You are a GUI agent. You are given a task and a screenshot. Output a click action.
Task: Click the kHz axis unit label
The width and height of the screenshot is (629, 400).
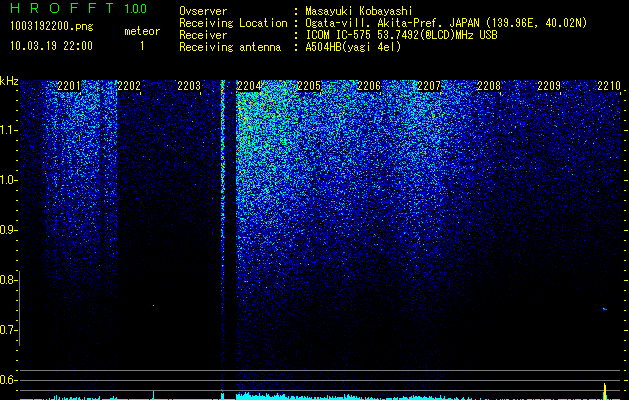point(9,81)
